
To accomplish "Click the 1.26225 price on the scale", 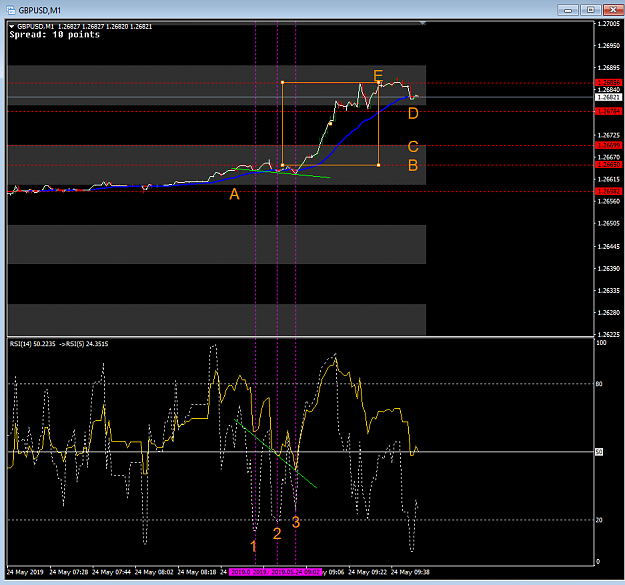I will pos(609,334).
